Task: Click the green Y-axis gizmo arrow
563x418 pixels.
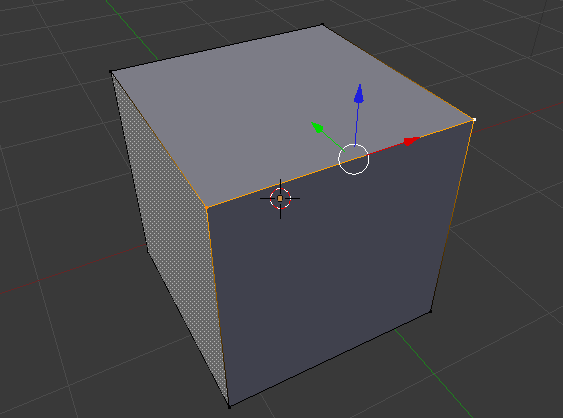Action: pos(317,127)
